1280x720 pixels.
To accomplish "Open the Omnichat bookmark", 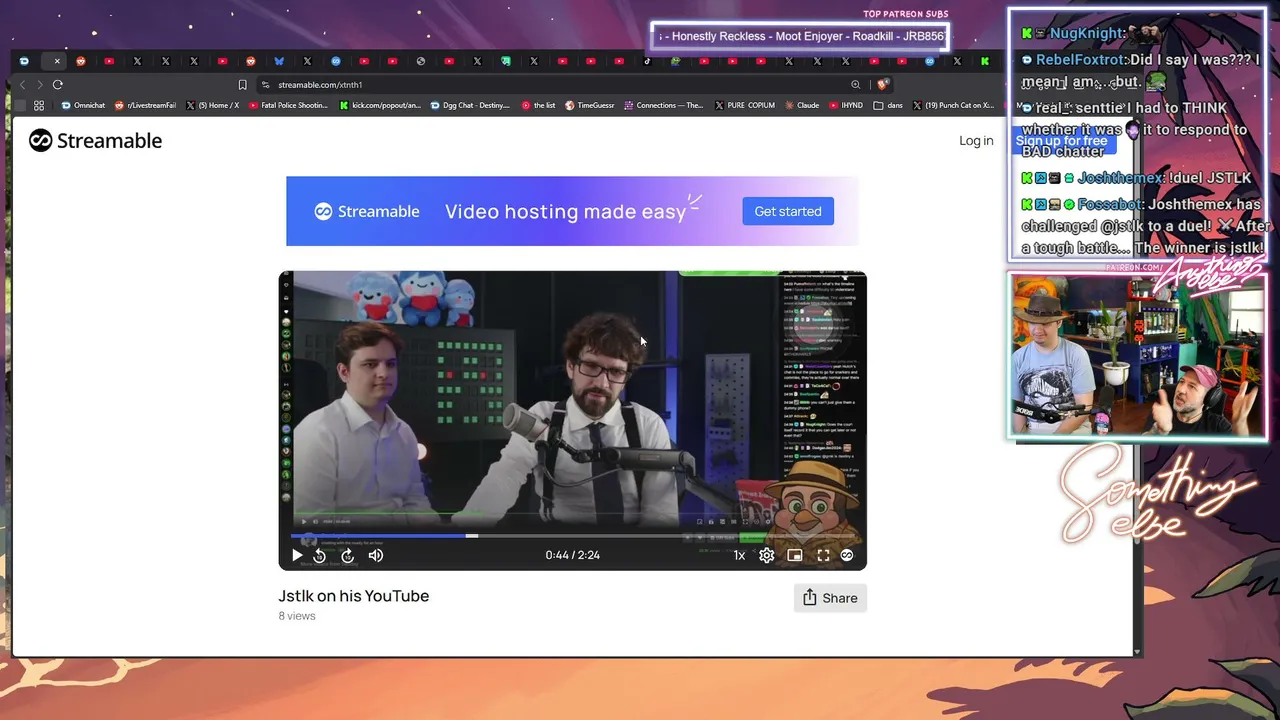I will [83, 105].
